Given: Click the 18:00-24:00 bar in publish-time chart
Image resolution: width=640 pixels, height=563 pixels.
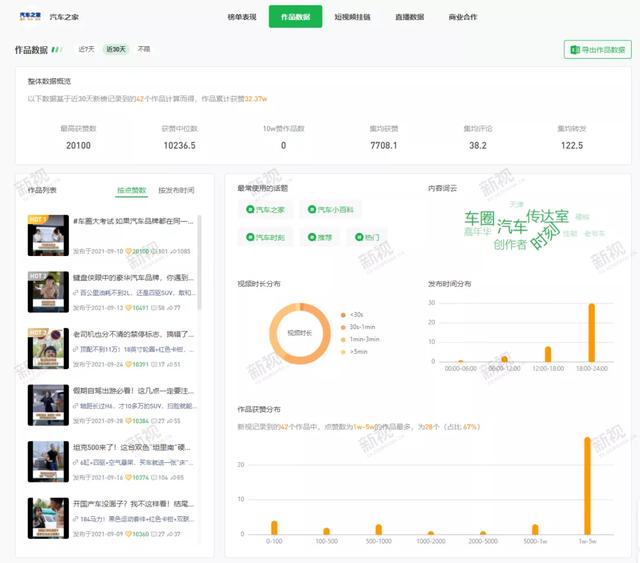Looking at the screenshot, I should point(591,333).
